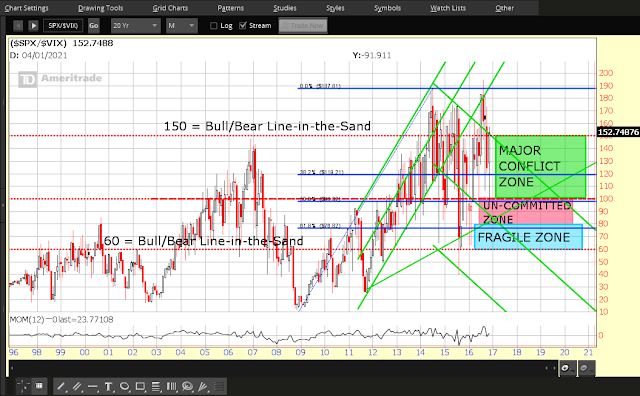
Task: Open the Styles menu
Action: [335, 8]
